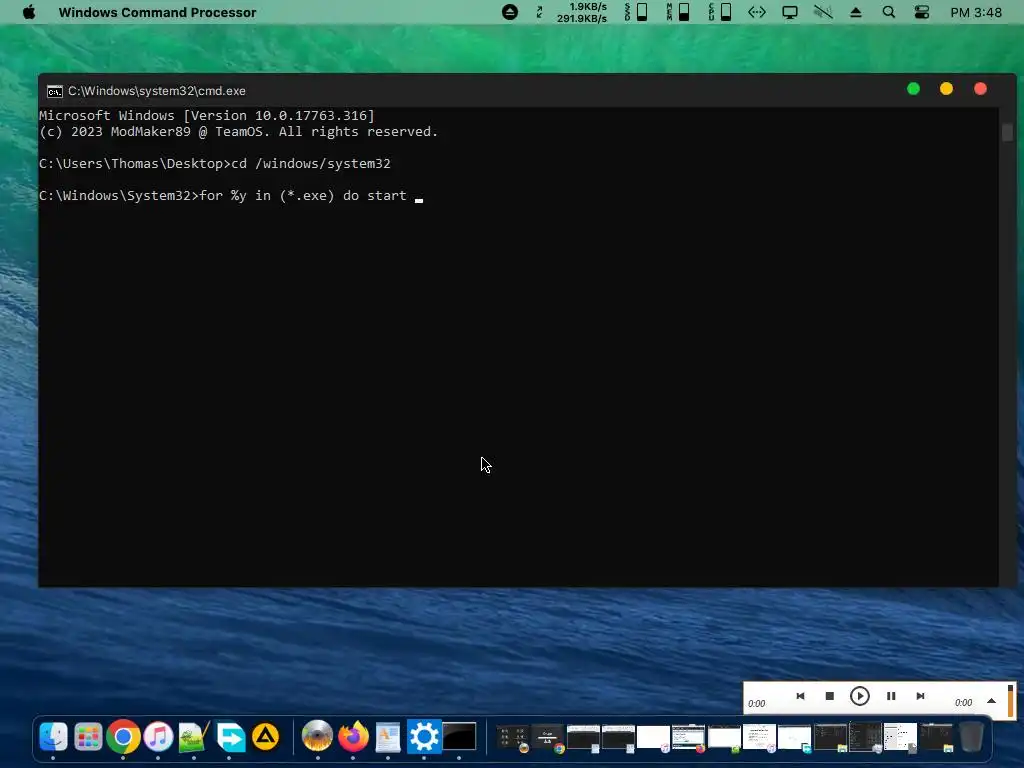This screenshot has width=1024, height=768.
Task: Open iTunes music app in dock
Action: click(x=158, y=737)
